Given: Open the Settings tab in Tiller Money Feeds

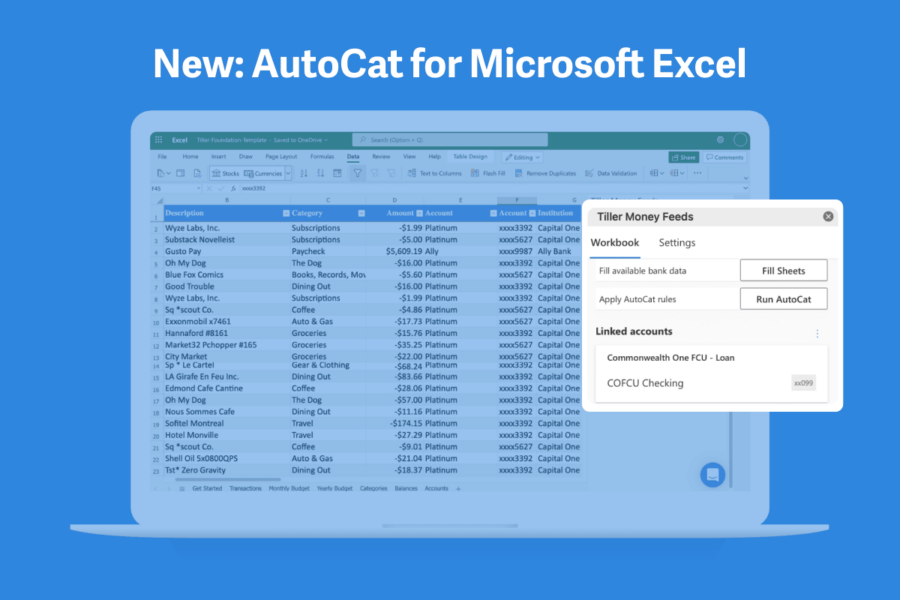Looking at the screenshot, I should [x=677, y=243].
